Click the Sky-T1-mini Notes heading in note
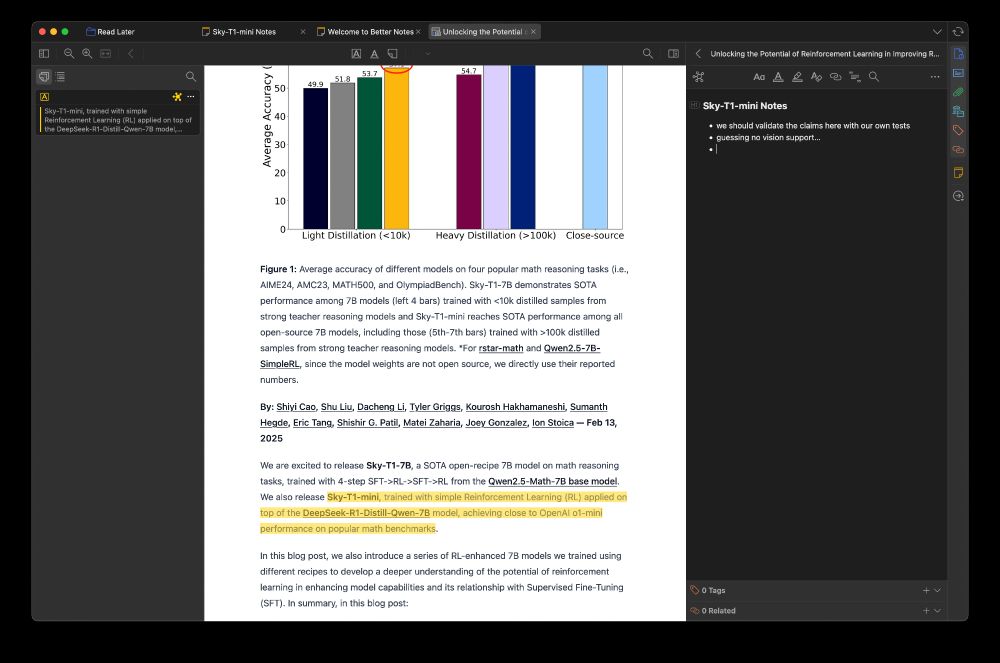The height and width of the screenshot is (663, 1000). coord(745,106)
